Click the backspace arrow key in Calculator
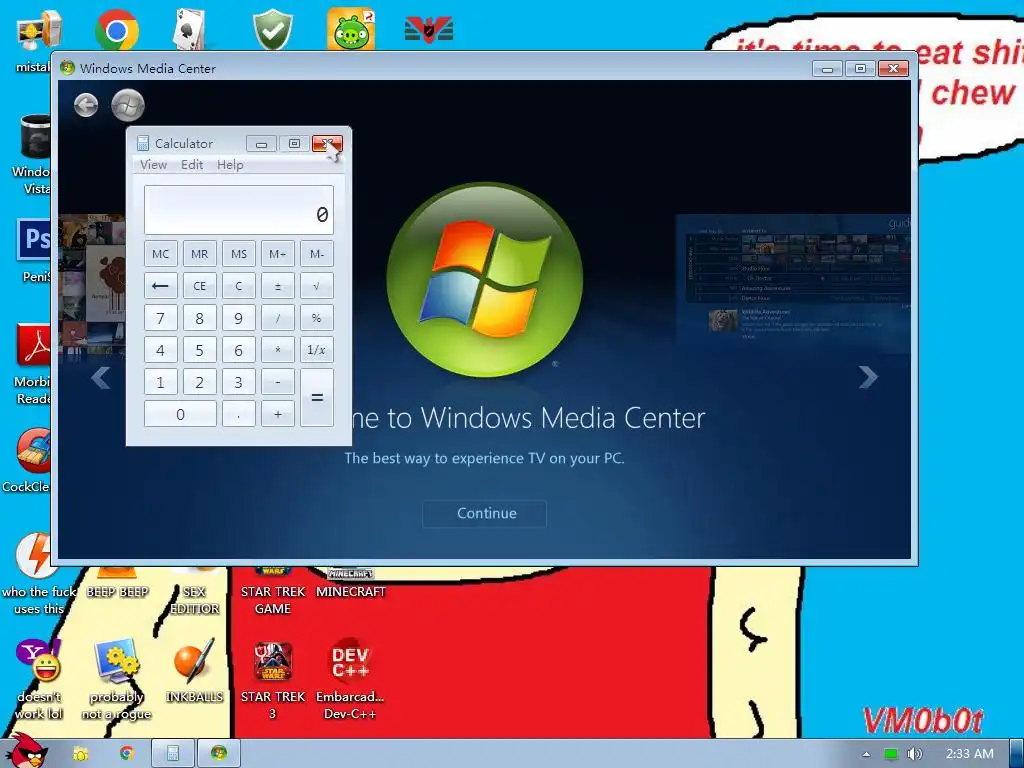Screen dimensions: 1024x768 (161, 286)
